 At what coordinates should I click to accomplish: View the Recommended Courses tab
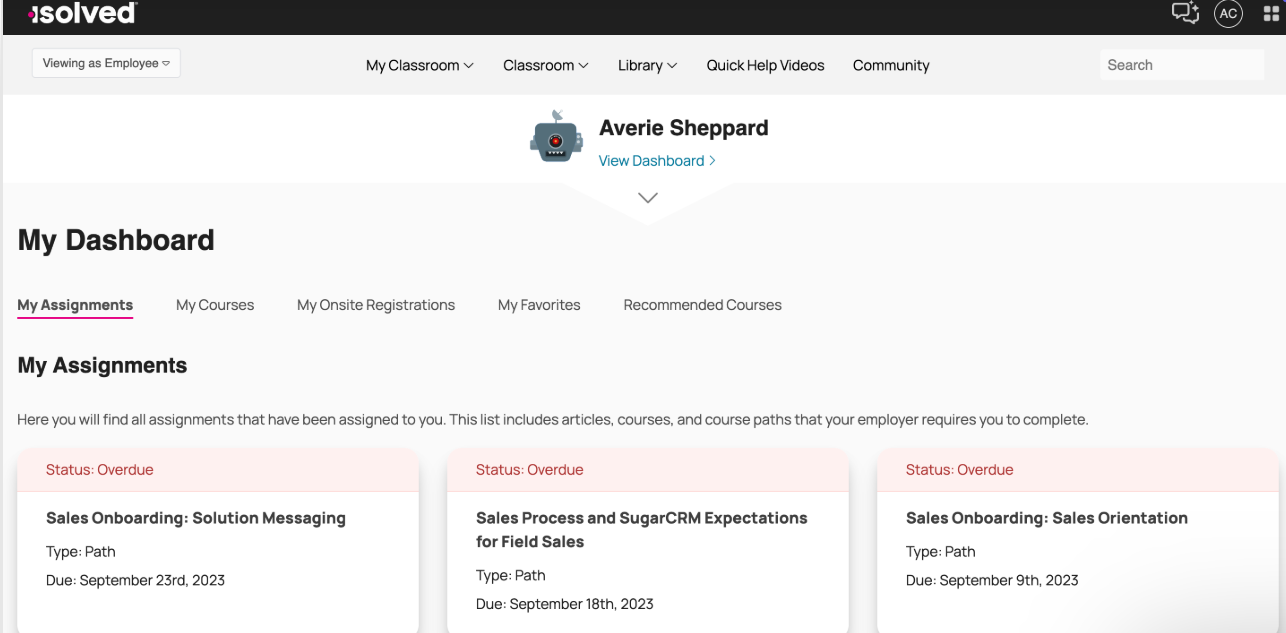(702, 305)
